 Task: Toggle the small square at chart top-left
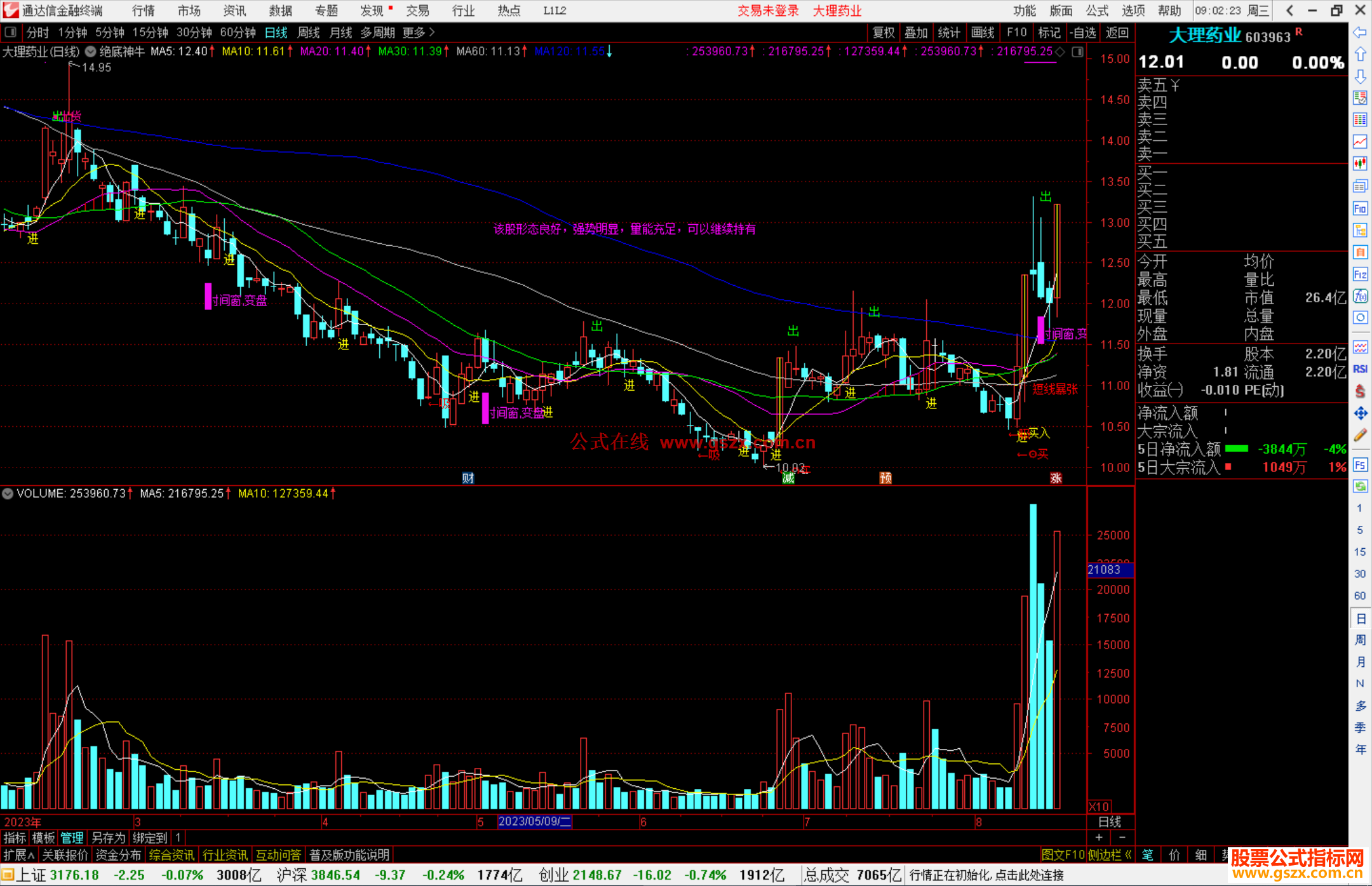pos(11,32)
